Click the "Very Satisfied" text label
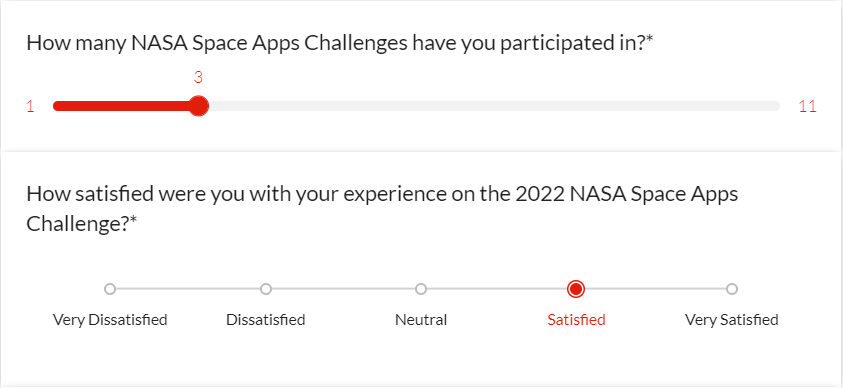Screen dimensions: 843x388 point(732,320)
